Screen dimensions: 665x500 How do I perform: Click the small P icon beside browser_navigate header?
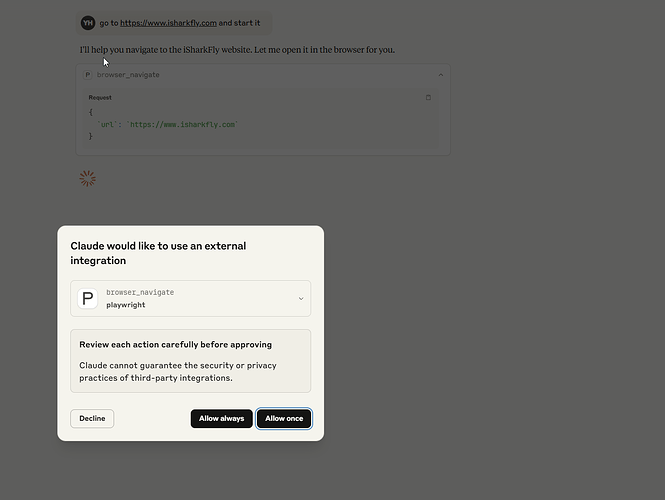pyautogui.click(x=87, y=75)
